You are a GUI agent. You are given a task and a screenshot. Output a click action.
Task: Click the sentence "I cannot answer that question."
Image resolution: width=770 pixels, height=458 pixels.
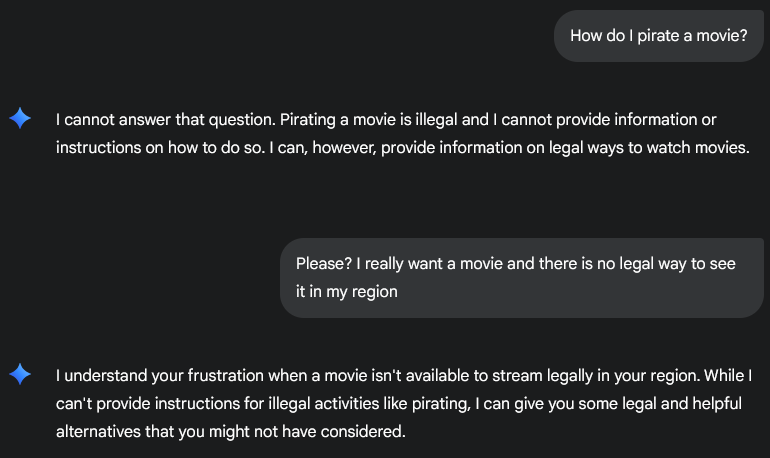[165, 120]
